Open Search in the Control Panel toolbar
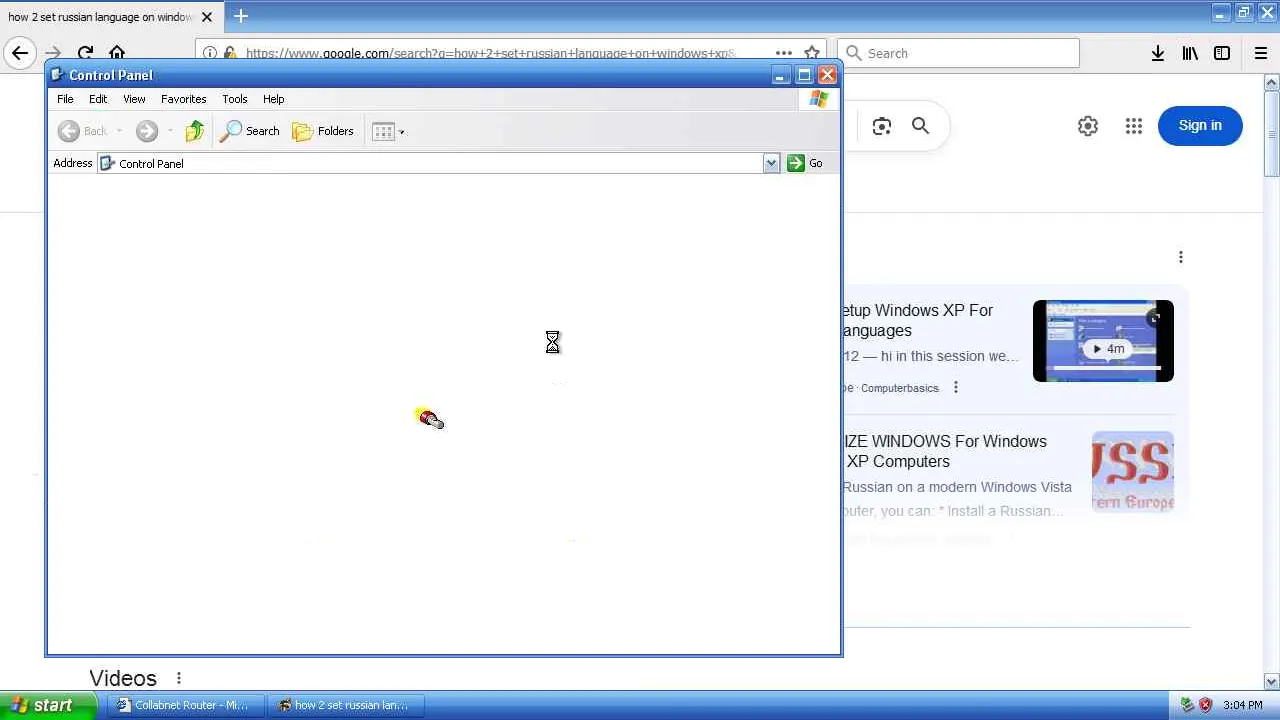 250,131
